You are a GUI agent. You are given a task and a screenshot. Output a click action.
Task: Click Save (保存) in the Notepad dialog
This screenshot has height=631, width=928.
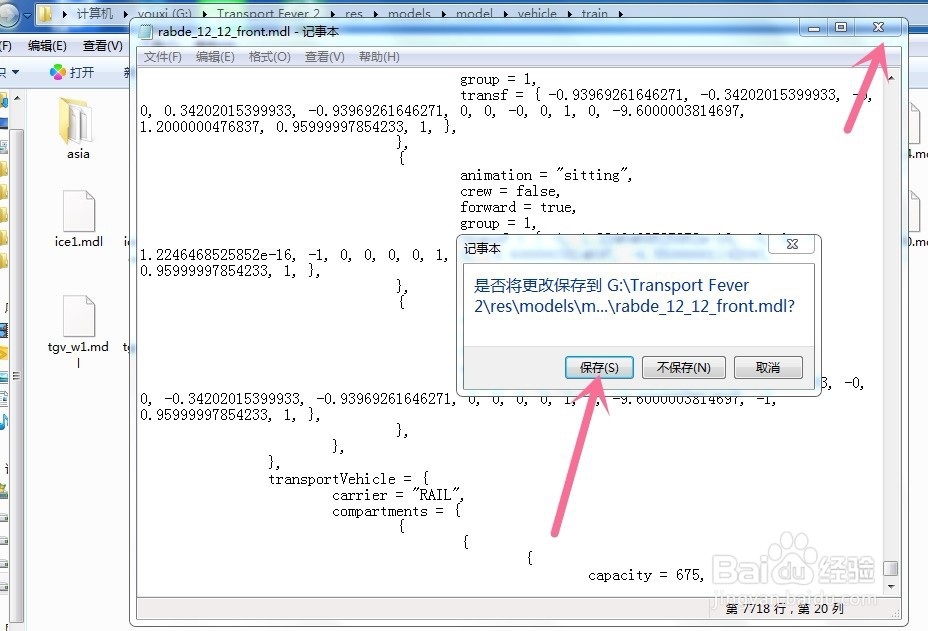599,367
